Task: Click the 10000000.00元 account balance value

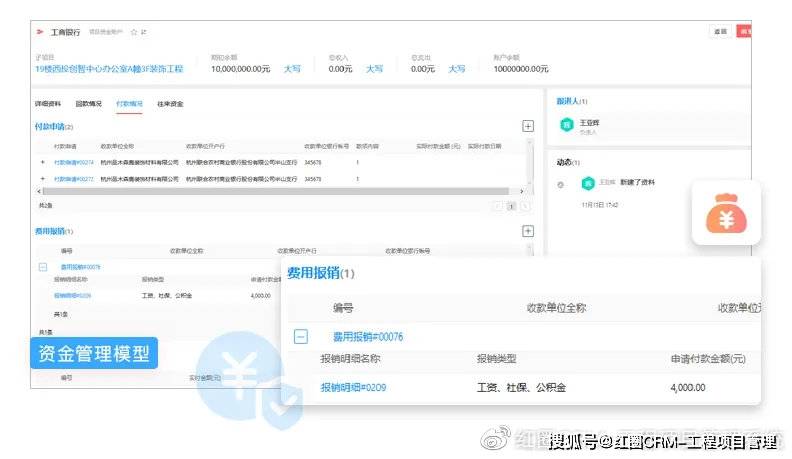Action: point(521,69)
